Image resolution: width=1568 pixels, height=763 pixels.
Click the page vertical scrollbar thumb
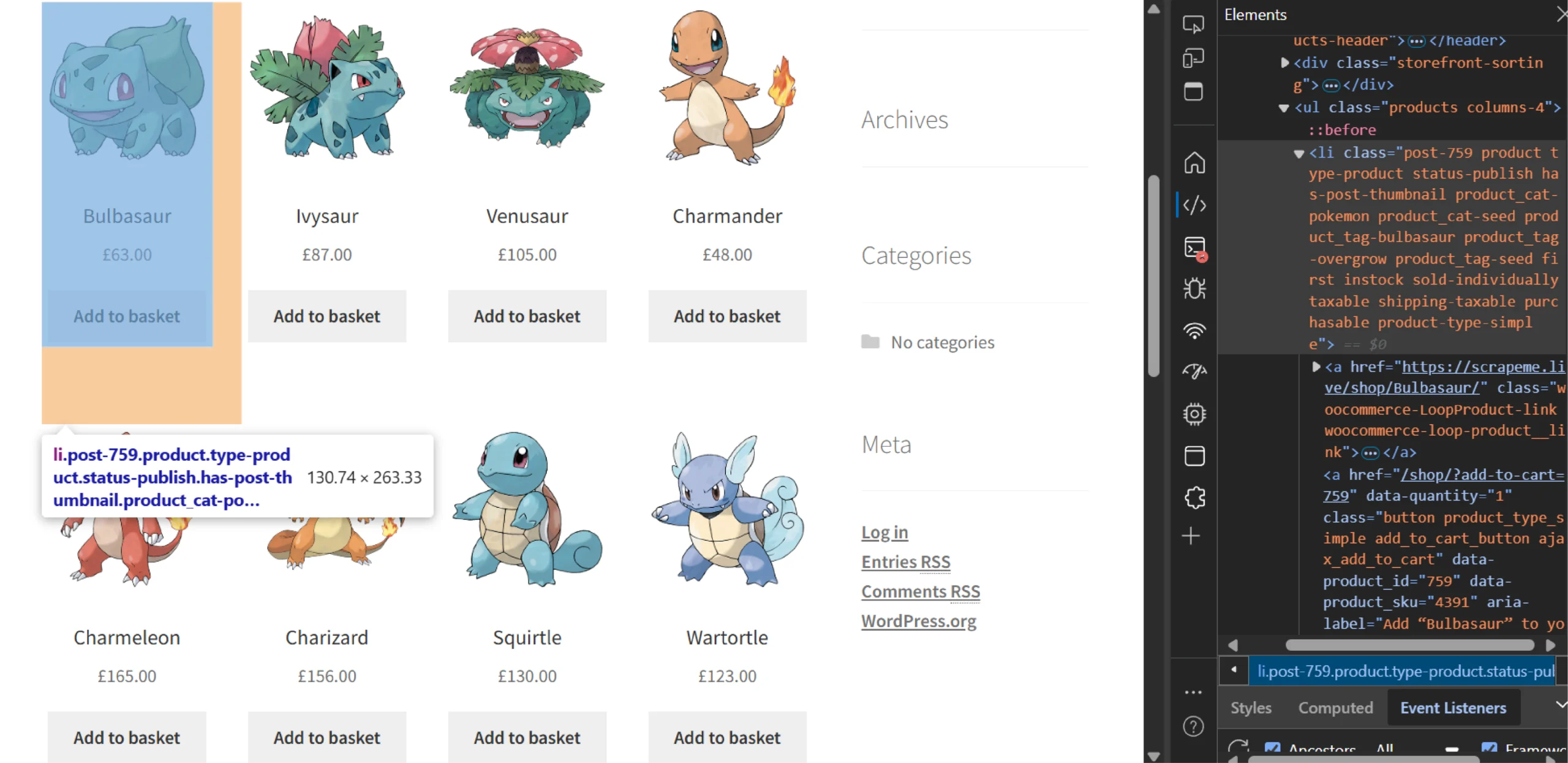1153,276
